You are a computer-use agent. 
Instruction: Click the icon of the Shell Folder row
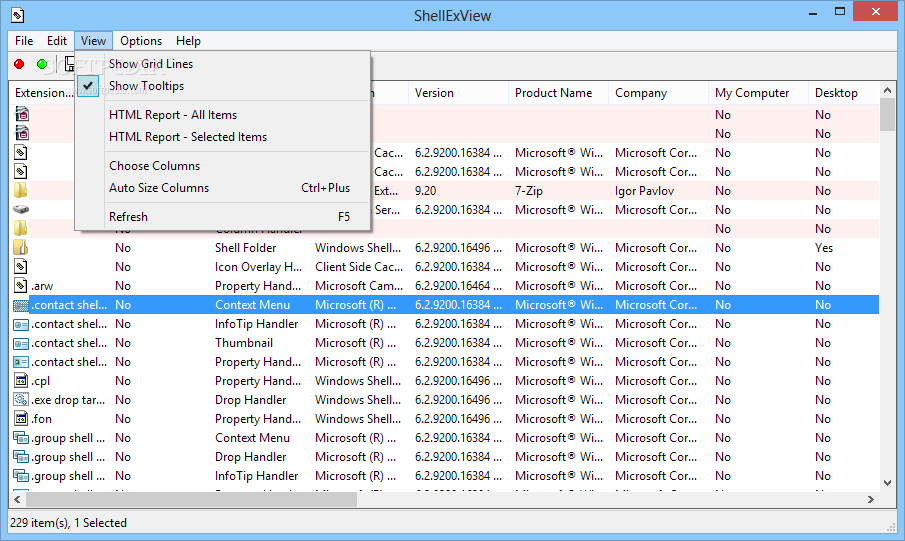coord(21,248)
